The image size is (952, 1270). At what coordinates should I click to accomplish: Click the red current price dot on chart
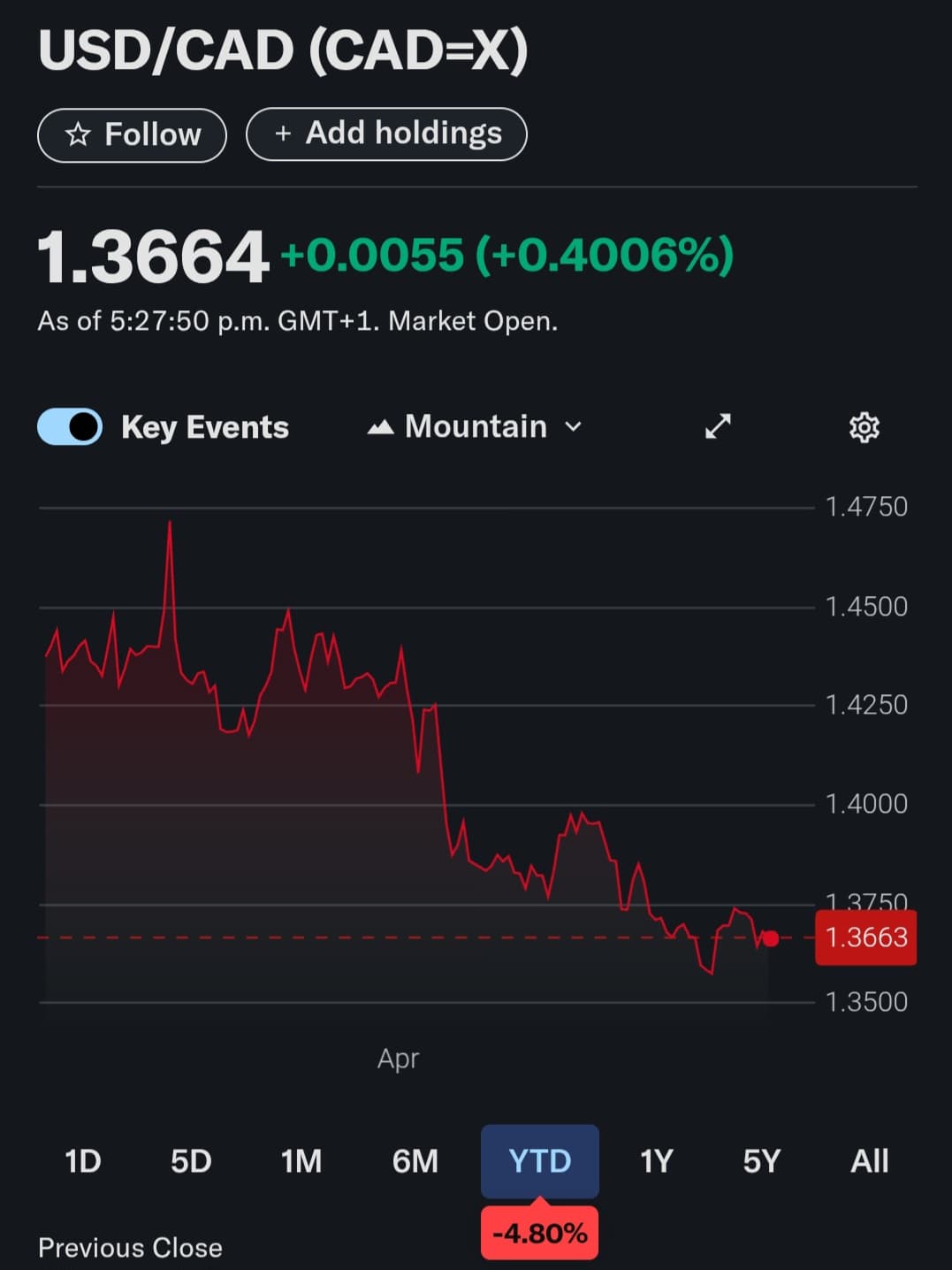(771, 938)
